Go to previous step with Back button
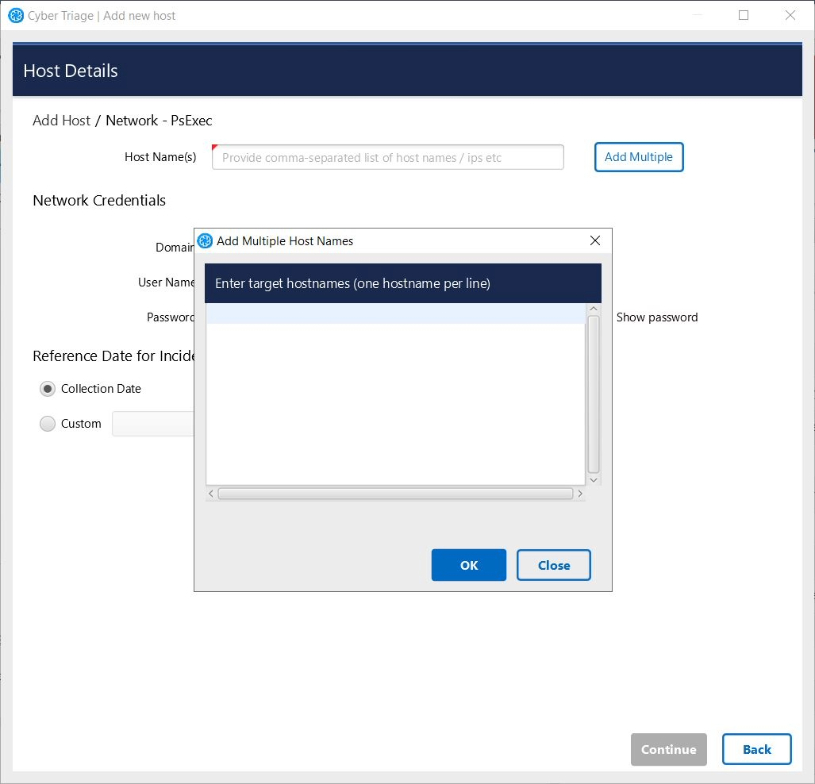Image resolution: width=815 pixels, height=784 pixels. point(756,749)
